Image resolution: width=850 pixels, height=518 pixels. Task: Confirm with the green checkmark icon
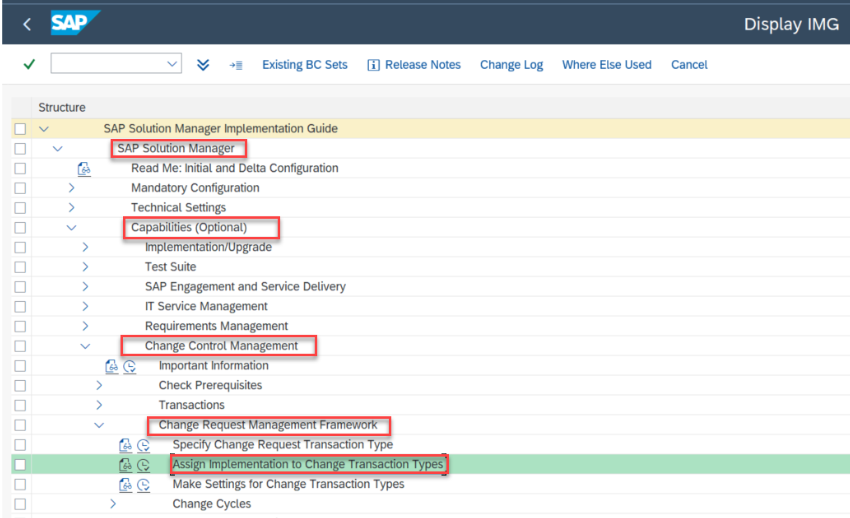(x=29, y=64)
